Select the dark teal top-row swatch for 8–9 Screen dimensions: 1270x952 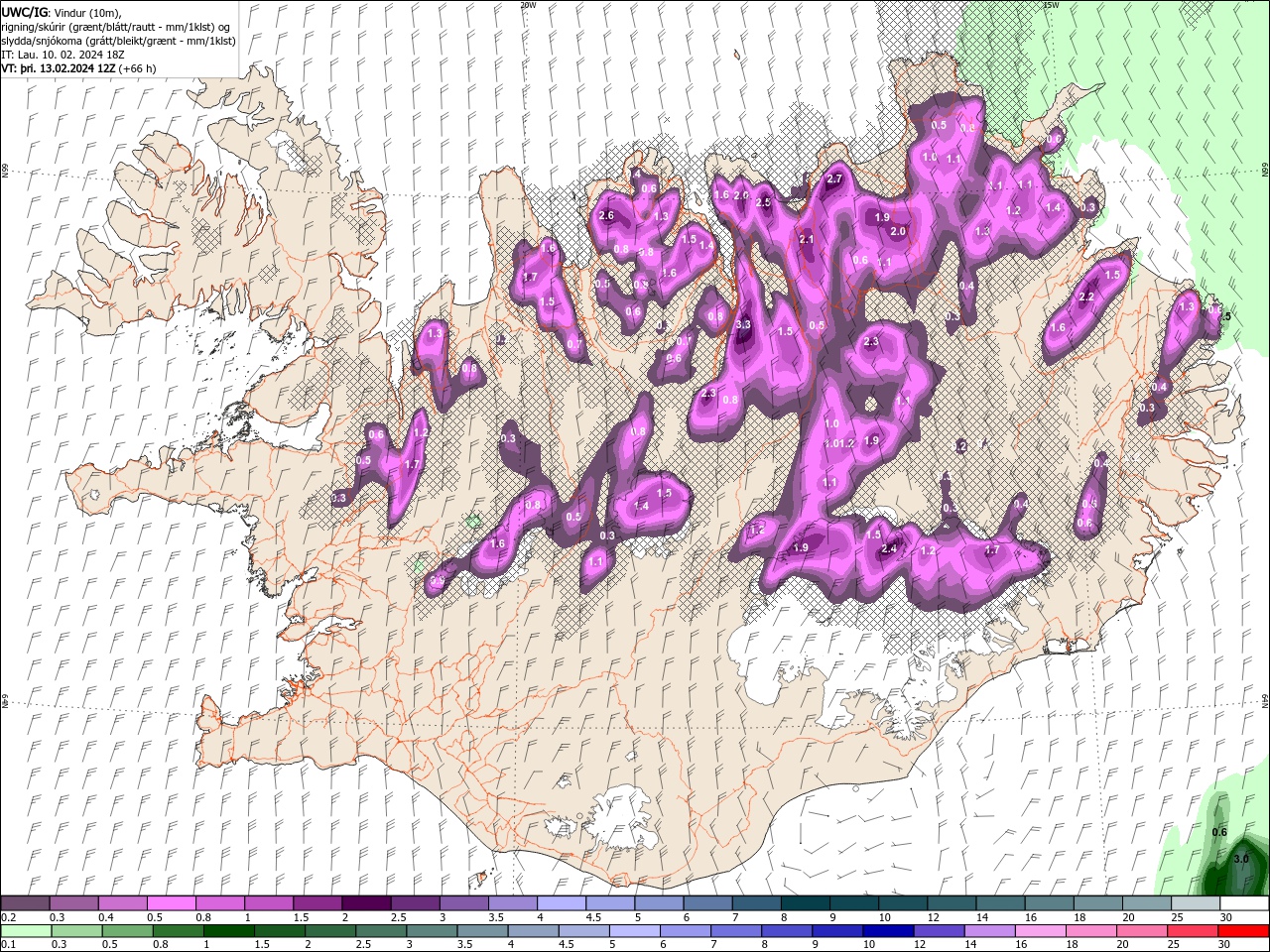[x=805, y=903]
